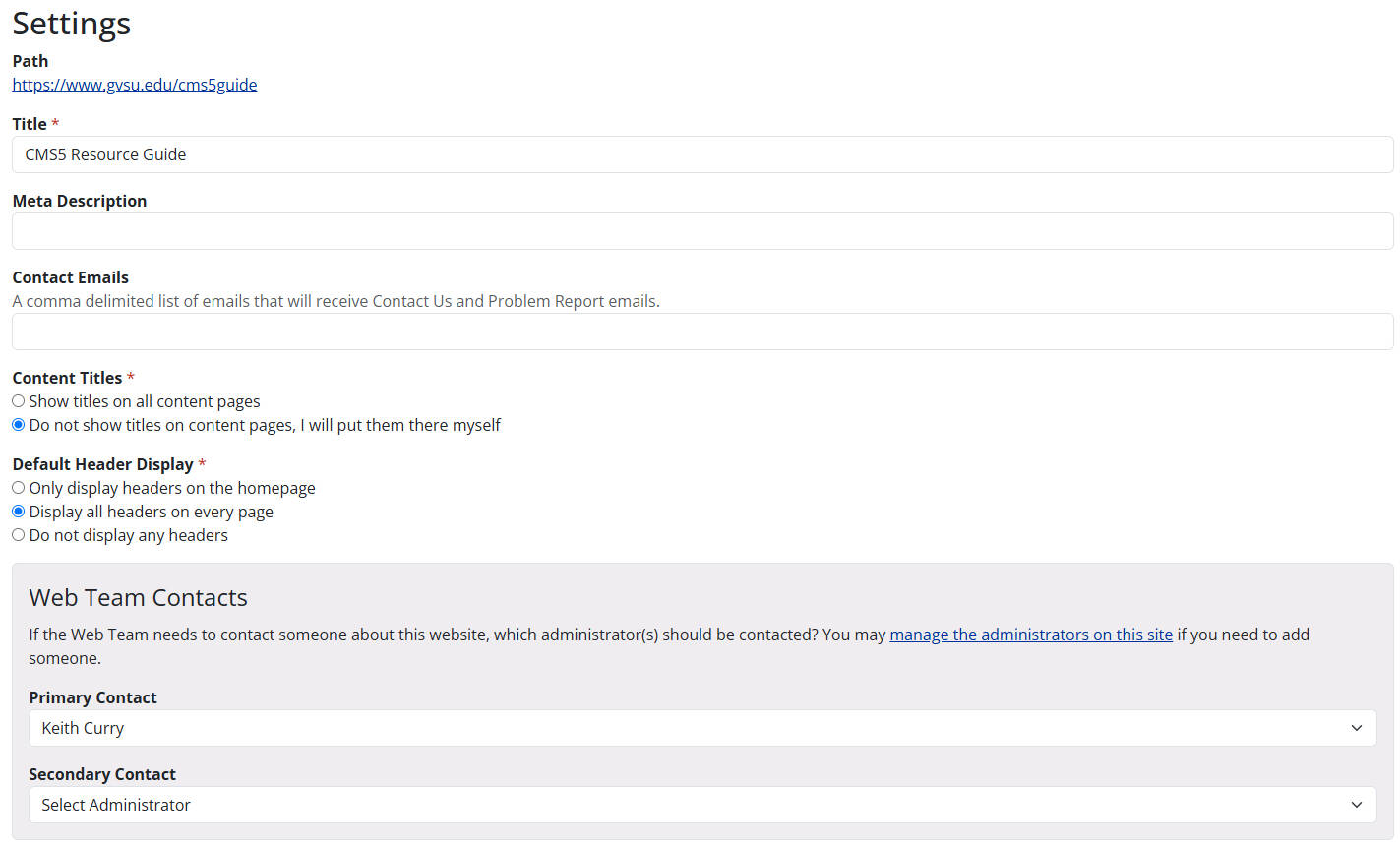Choose 'Do not display any headers'
The height and width of the screenshot is (847, 1400).
coord(18,534)
